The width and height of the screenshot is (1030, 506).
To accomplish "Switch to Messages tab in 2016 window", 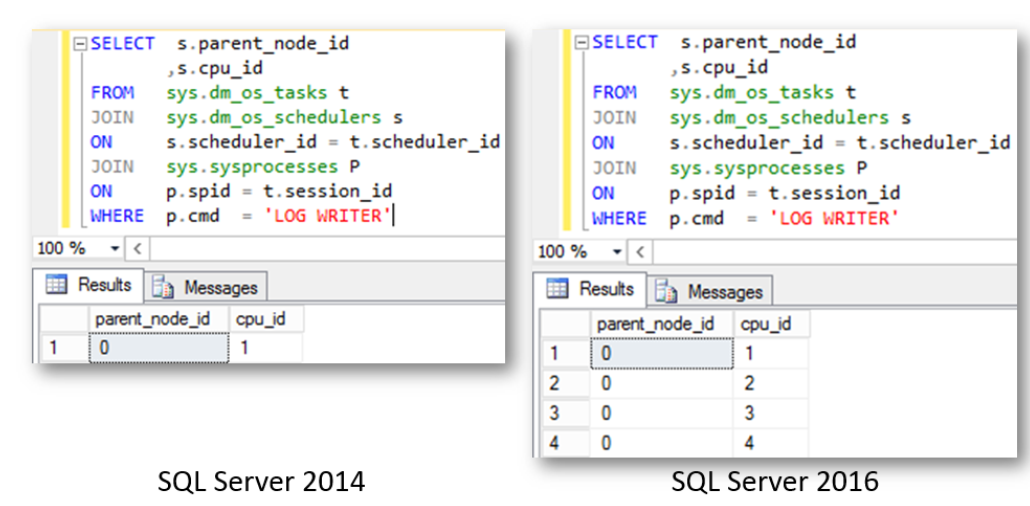I will coord(709,291).
